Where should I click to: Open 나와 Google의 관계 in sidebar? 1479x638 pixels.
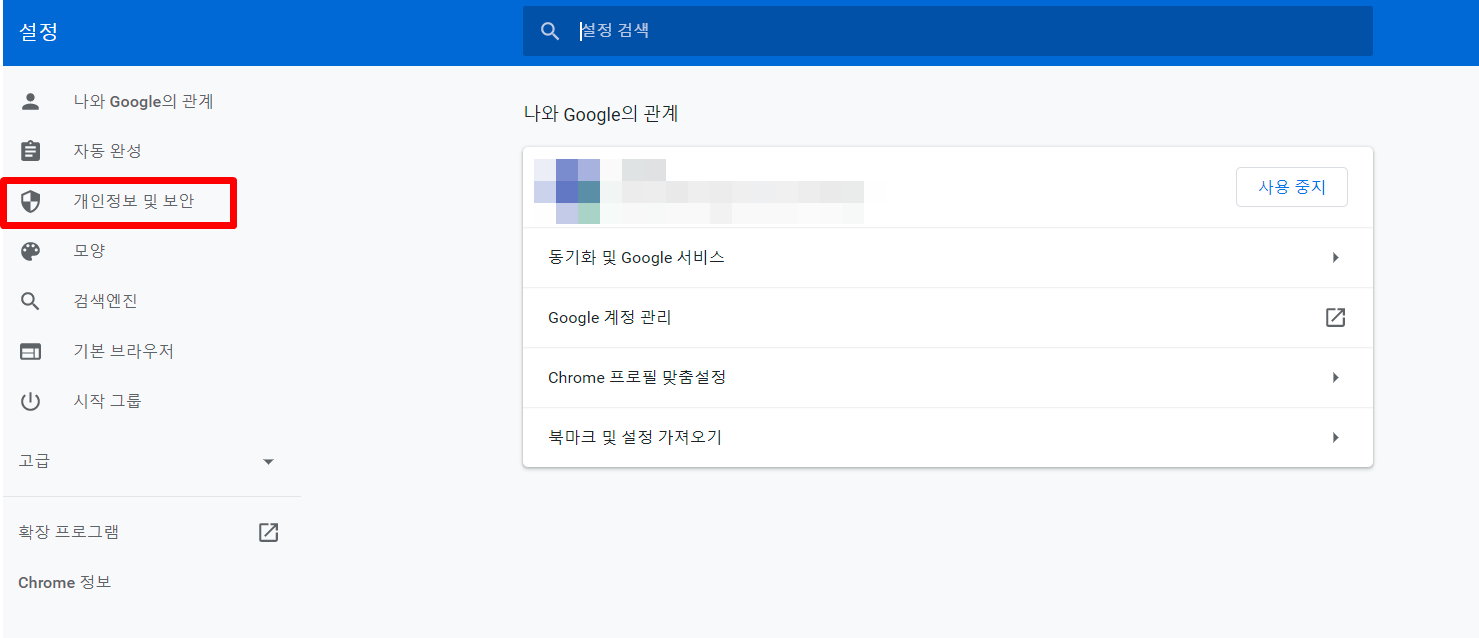[143, 101]
